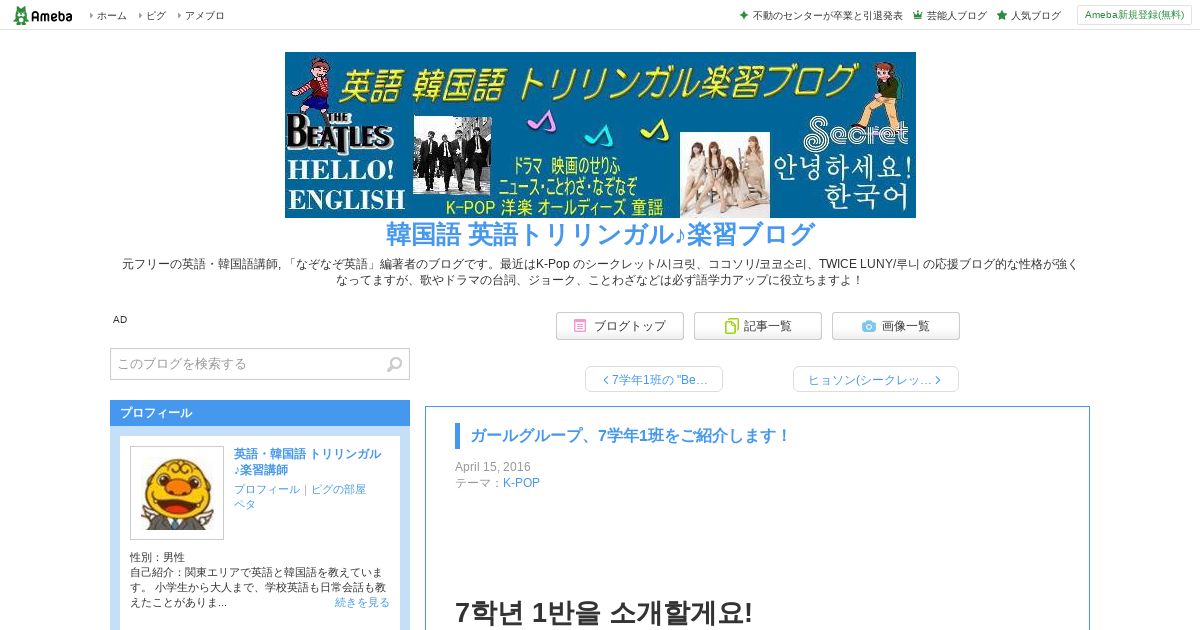
Task: Click Ameba新規登録(無料) button
Action: pyautogui.click(x=1134, y=15)
